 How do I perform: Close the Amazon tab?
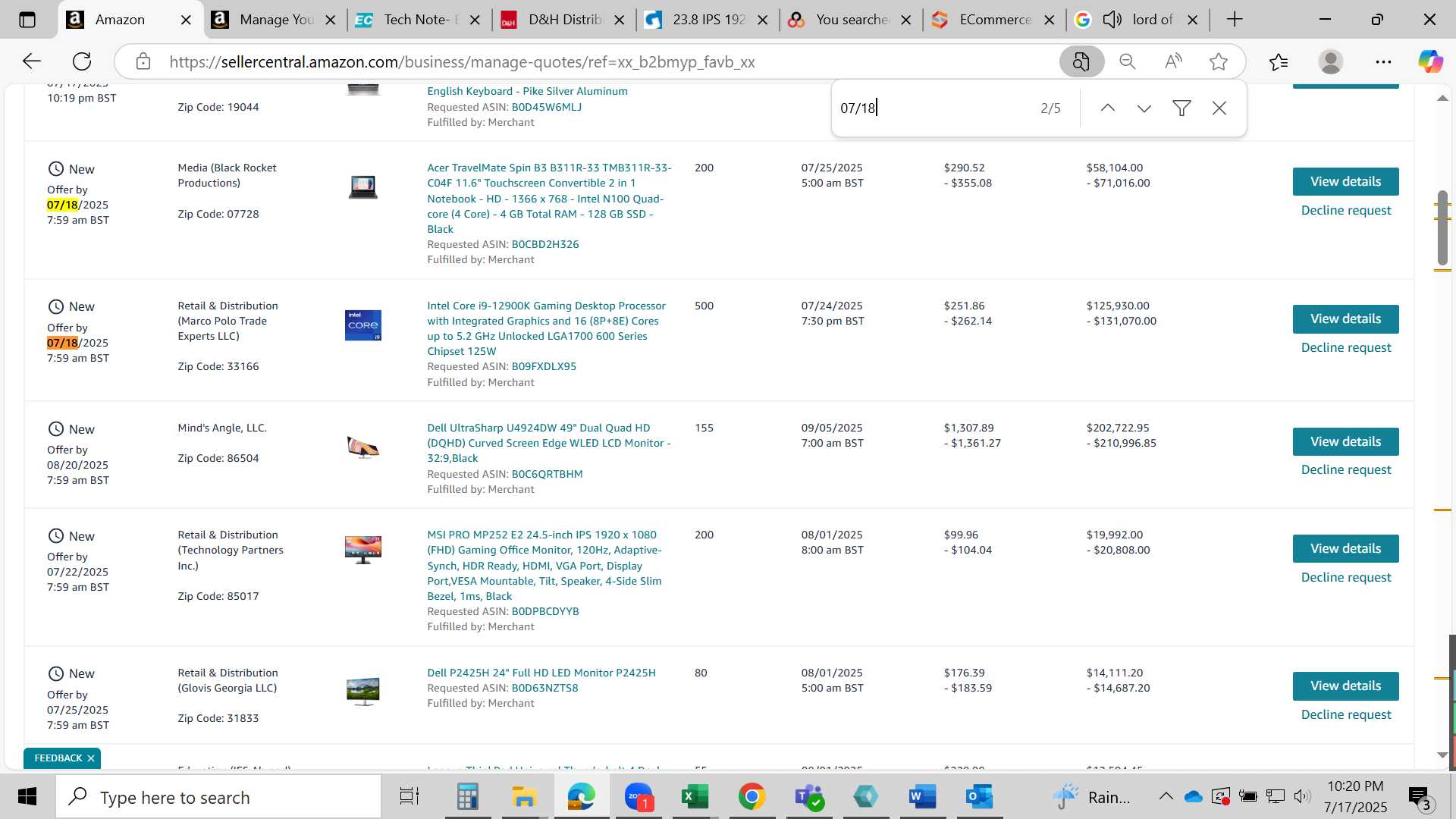point(186,20)
